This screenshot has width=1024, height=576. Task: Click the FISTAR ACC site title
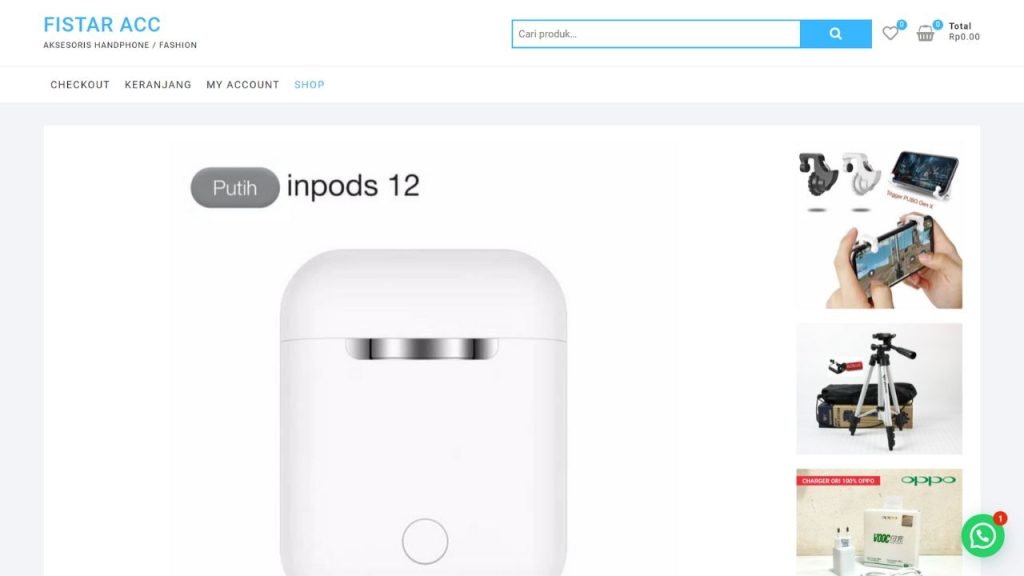(102, 25)
